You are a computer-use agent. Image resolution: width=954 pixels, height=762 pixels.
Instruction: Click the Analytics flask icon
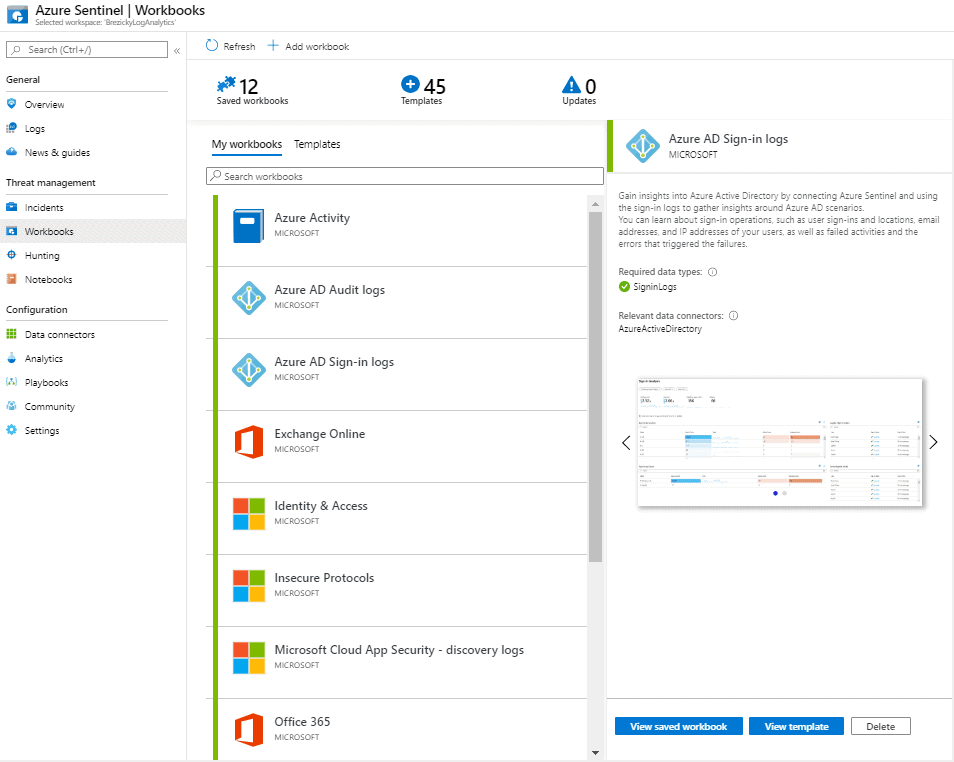pyautogui.click(x=12, y=358)
